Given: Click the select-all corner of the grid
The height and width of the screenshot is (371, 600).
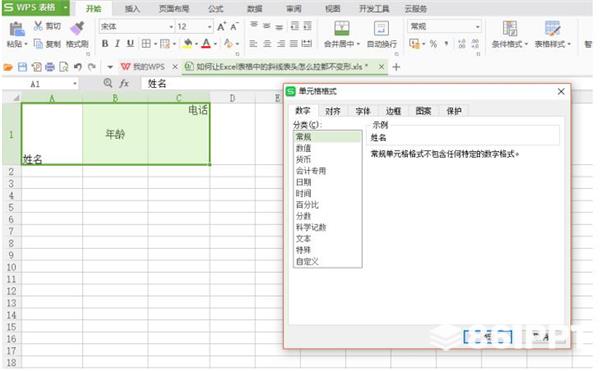Looking at the screenshot, I should [x=11, y=98].
